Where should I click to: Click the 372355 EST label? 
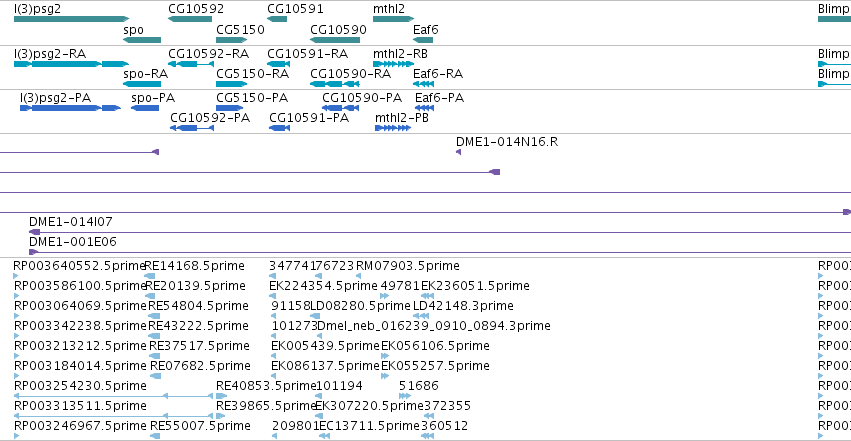[x=447, y=406]
